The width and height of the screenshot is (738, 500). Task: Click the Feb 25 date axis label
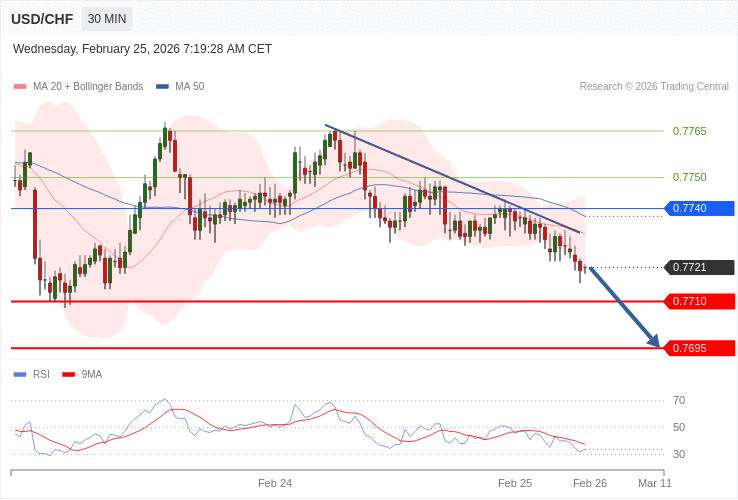pyautogui.click(x=515, y=484)
